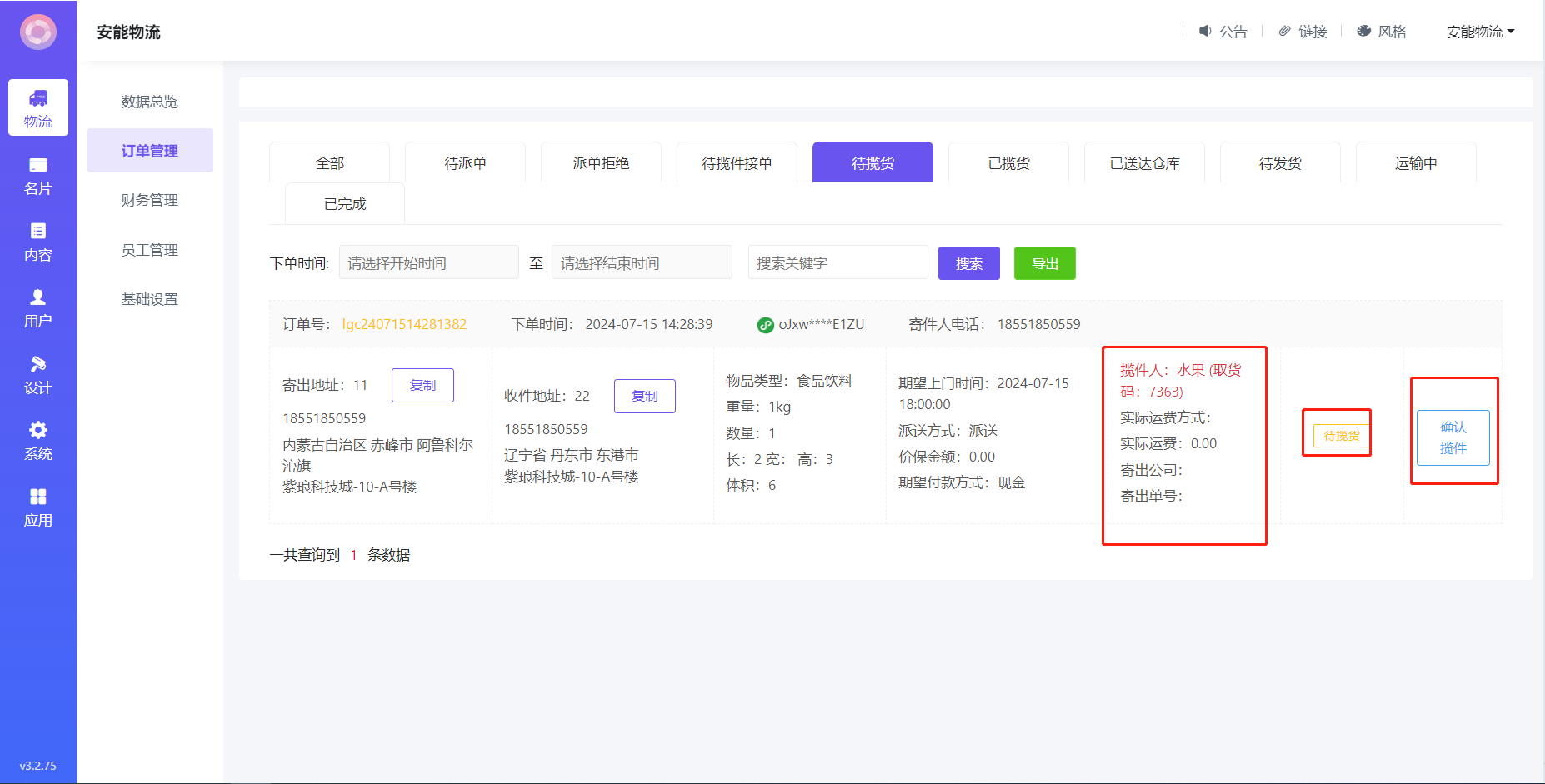
Task: Open the 用户 user sidebar module
Action: pos(38,308)
